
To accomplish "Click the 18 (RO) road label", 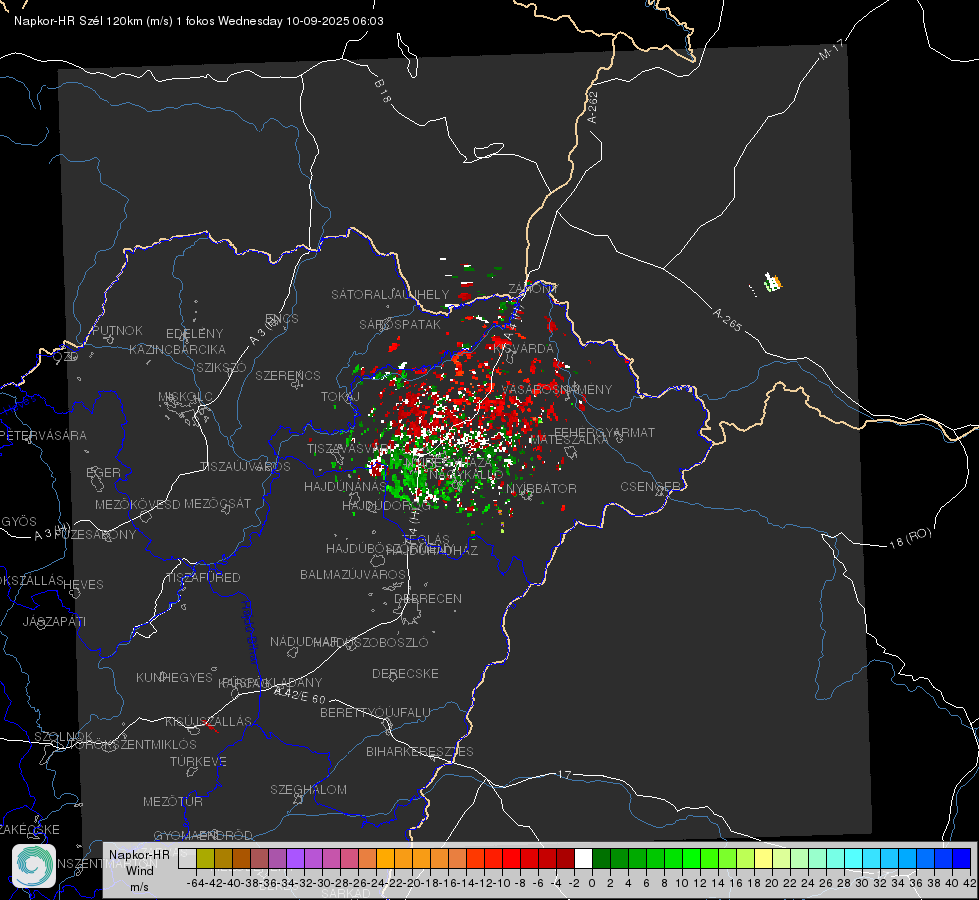I will point(910,538).
